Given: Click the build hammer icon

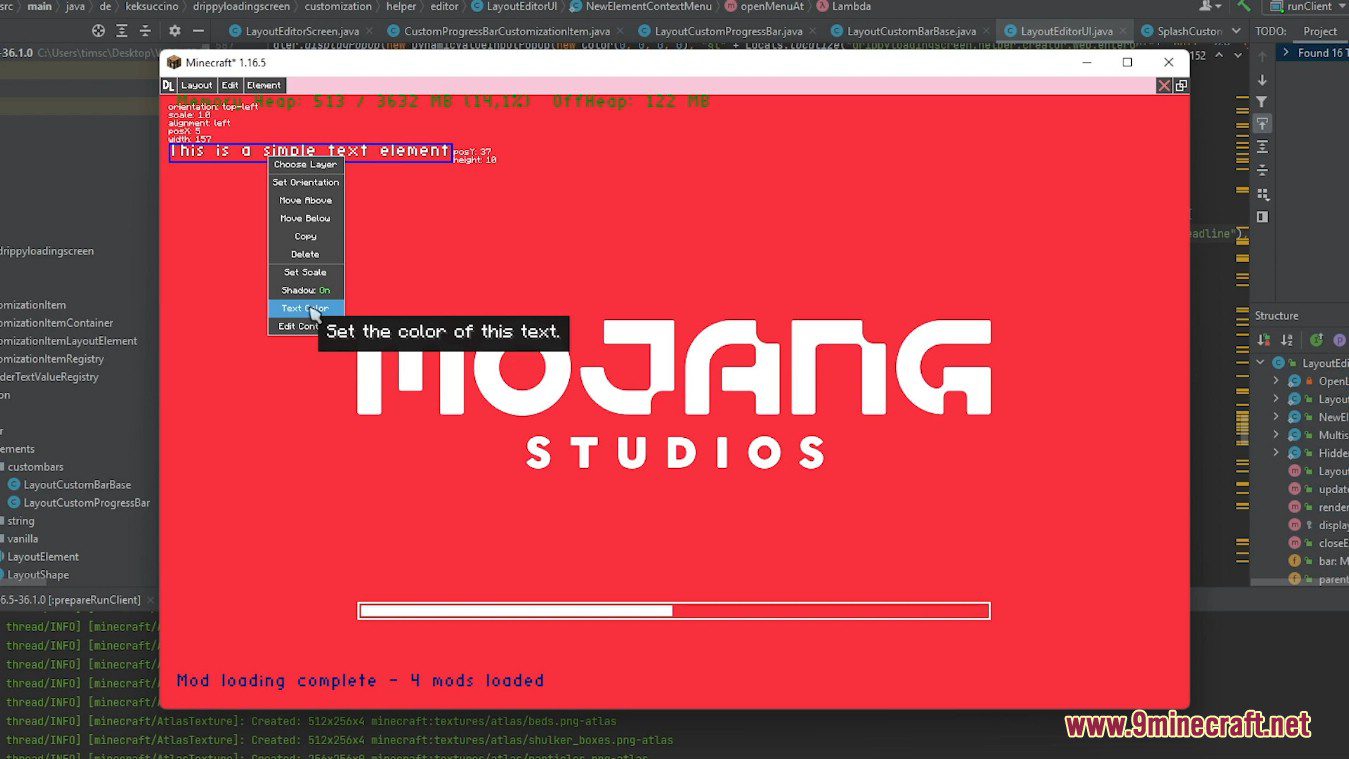Looking at the screenshot, I should (x=1243, y=6).
